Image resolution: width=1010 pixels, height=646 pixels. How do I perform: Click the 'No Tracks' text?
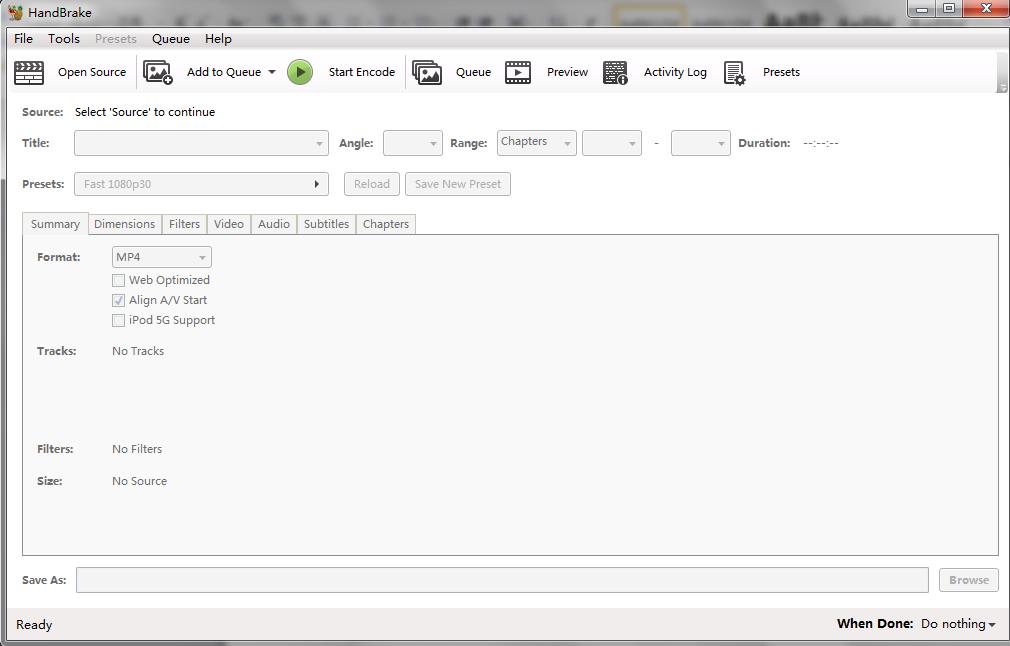pyautogui.click(x=138, y=351)
